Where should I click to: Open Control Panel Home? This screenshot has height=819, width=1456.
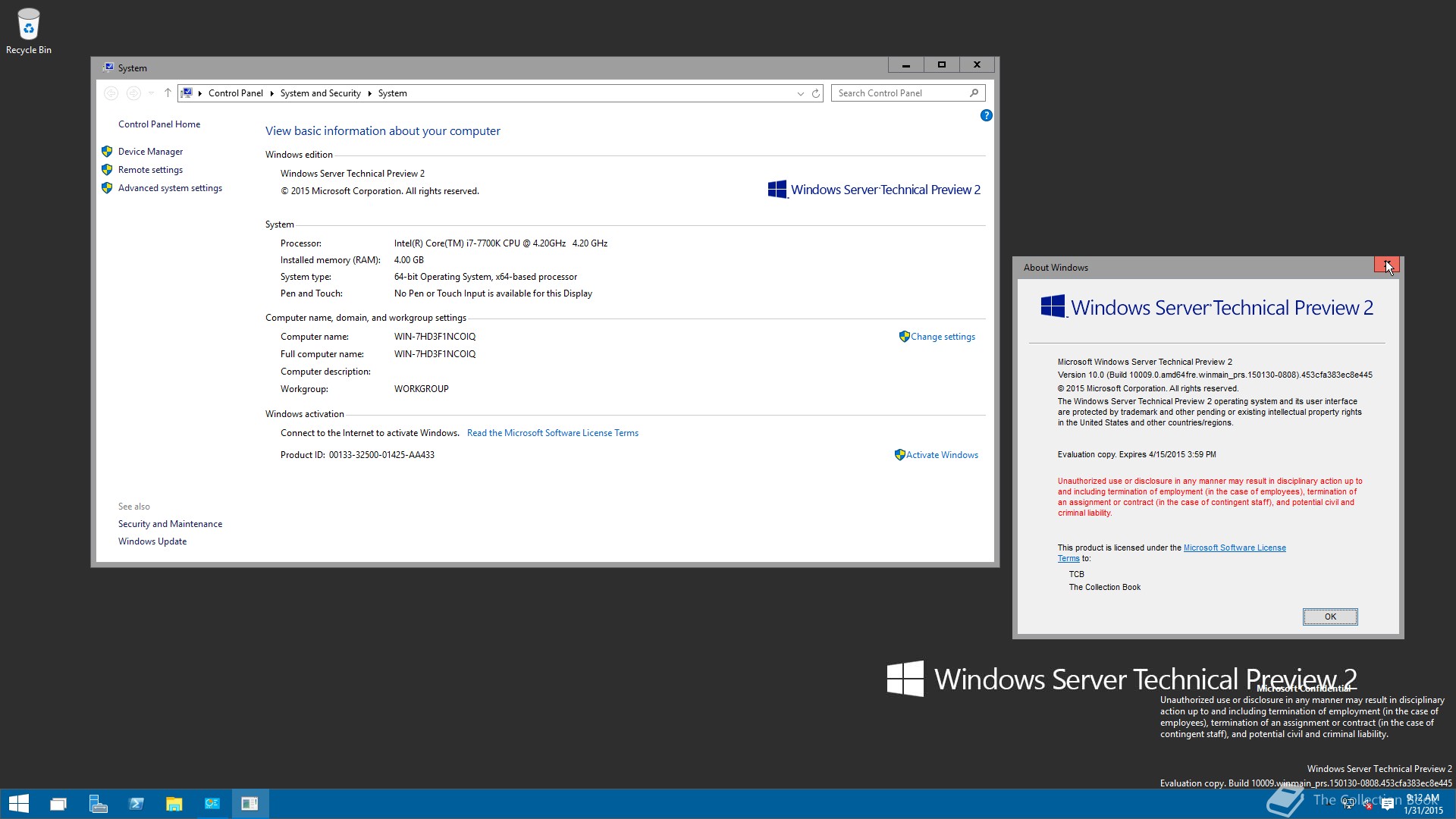click(x=159, y=124)
